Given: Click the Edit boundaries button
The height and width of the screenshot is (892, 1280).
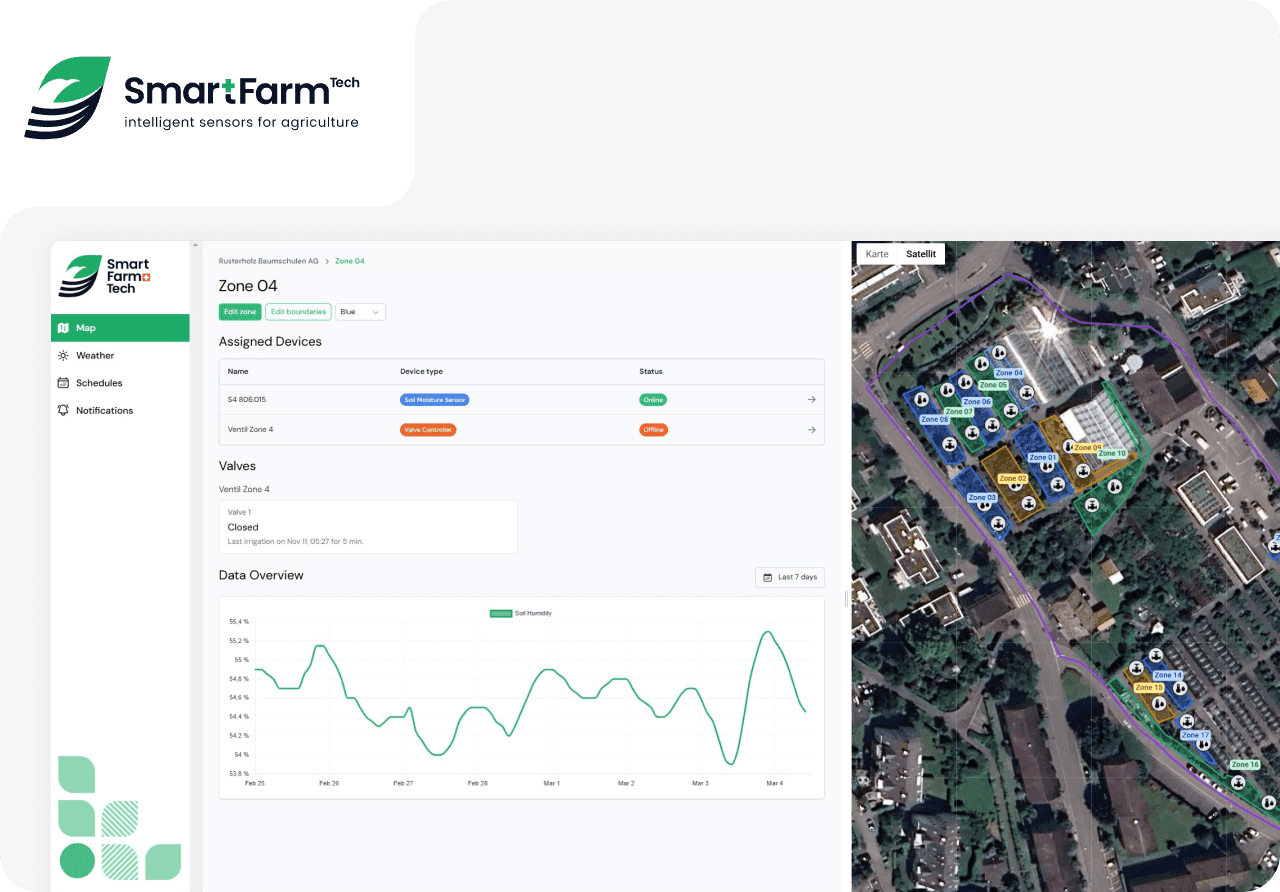Looking at the screenshot, I should 298,312.
